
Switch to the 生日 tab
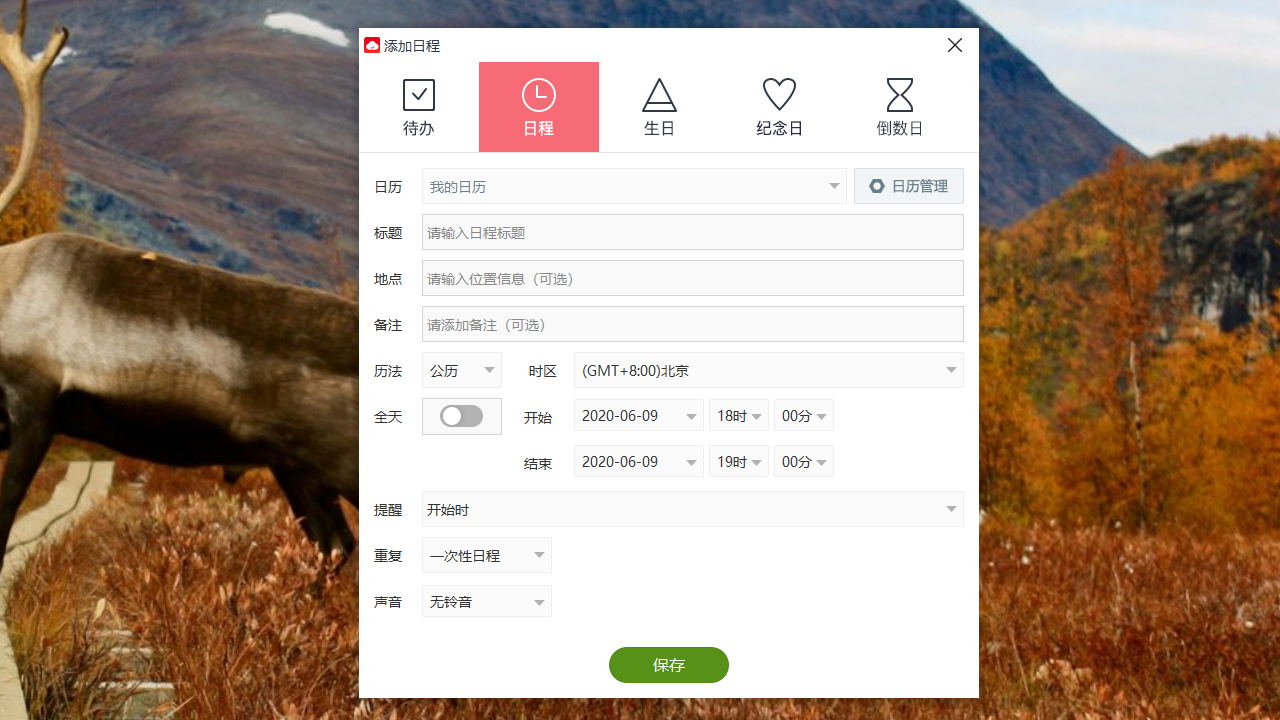(x=659, y=107)
